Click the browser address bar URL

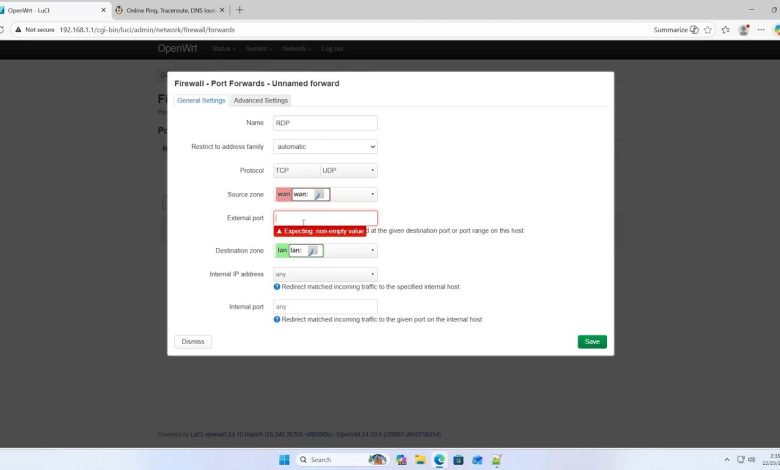click(147, 30)
